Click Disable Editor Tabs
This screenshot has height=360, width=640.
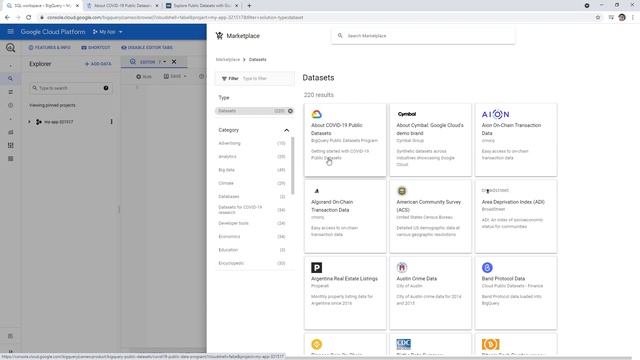pos(147,48)
